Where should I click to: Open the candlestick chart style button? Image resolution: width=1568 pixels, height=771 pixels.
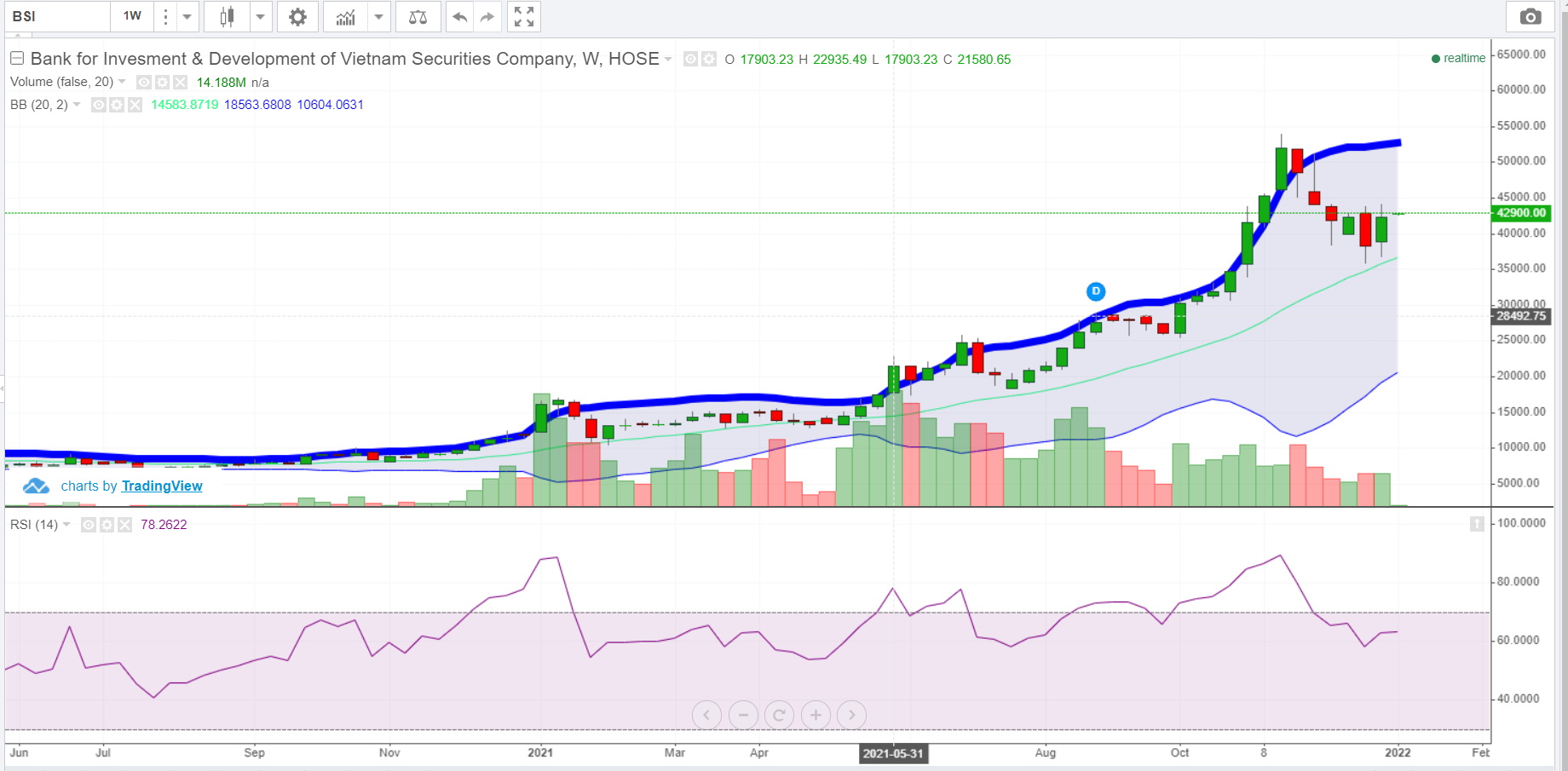coord(227,17)
